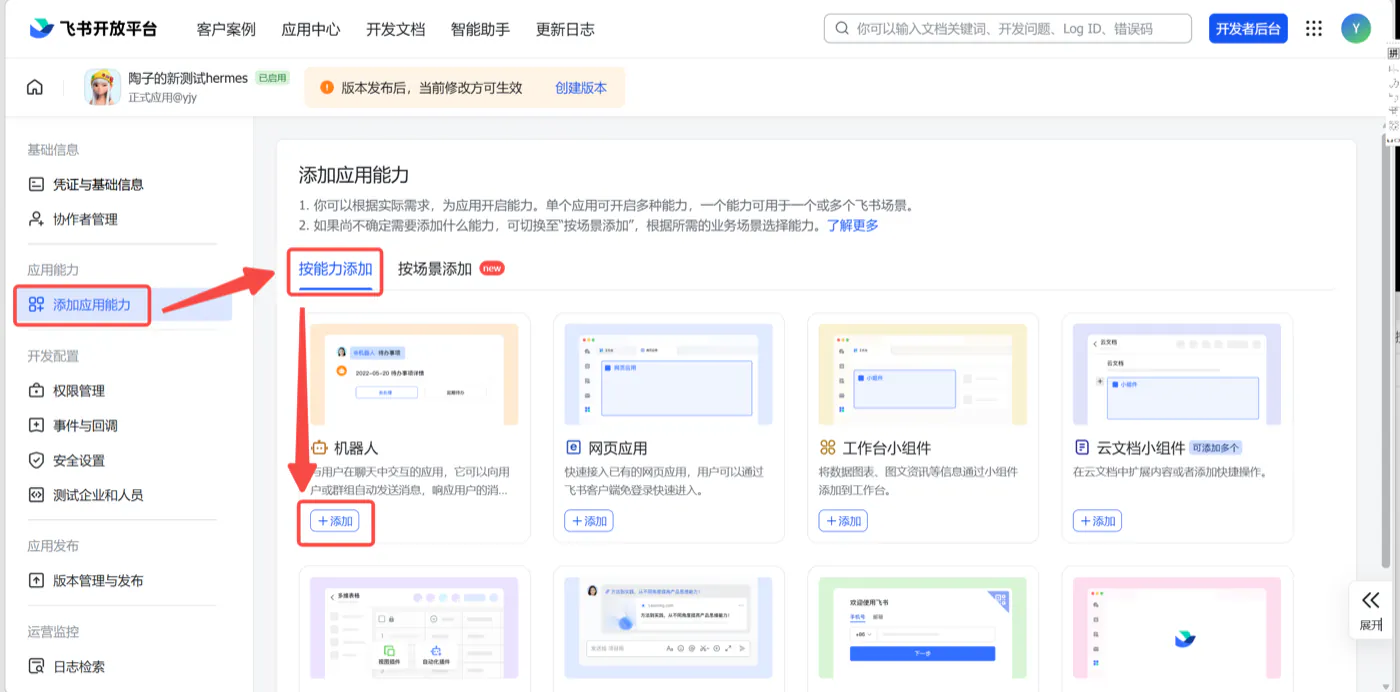
Task: Click the 机器人 robot icon
Action: point(319,448)
